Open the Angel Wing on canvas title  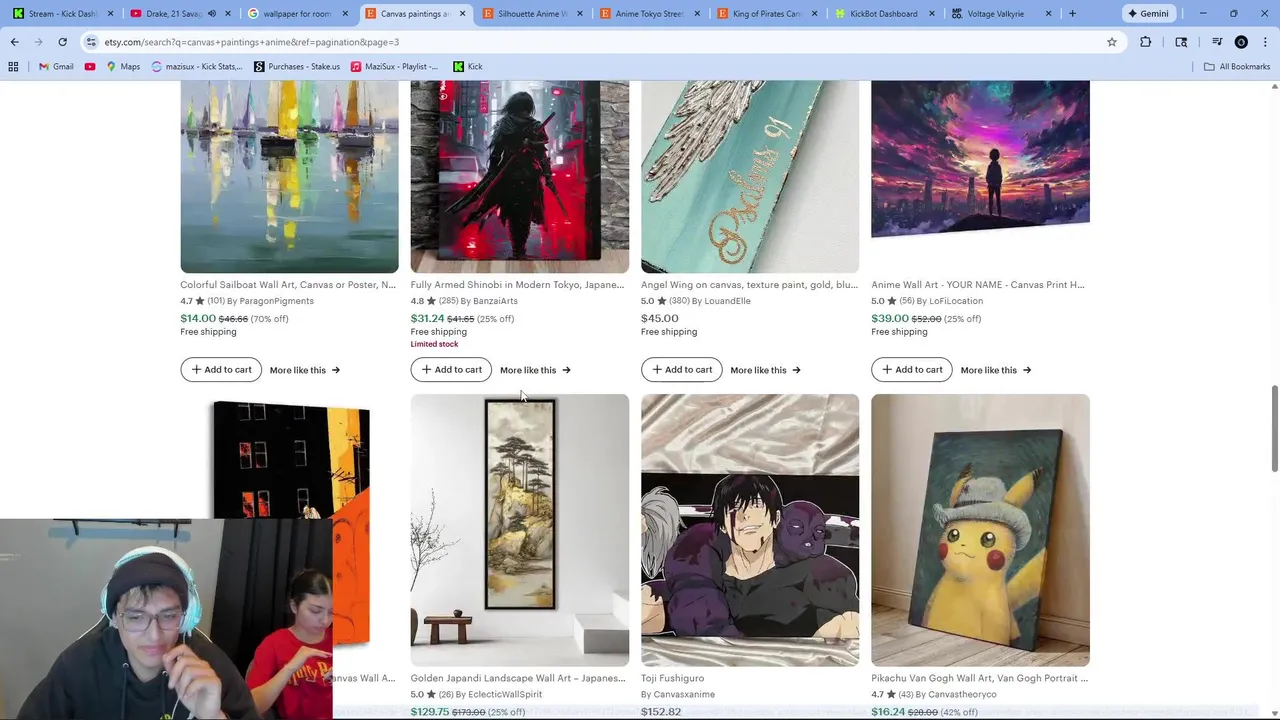[749, 285]
